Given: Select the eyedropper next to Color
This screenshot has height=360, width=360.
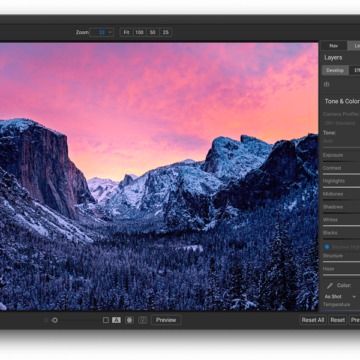Looking at the screenshot, I should click(330, 286).
